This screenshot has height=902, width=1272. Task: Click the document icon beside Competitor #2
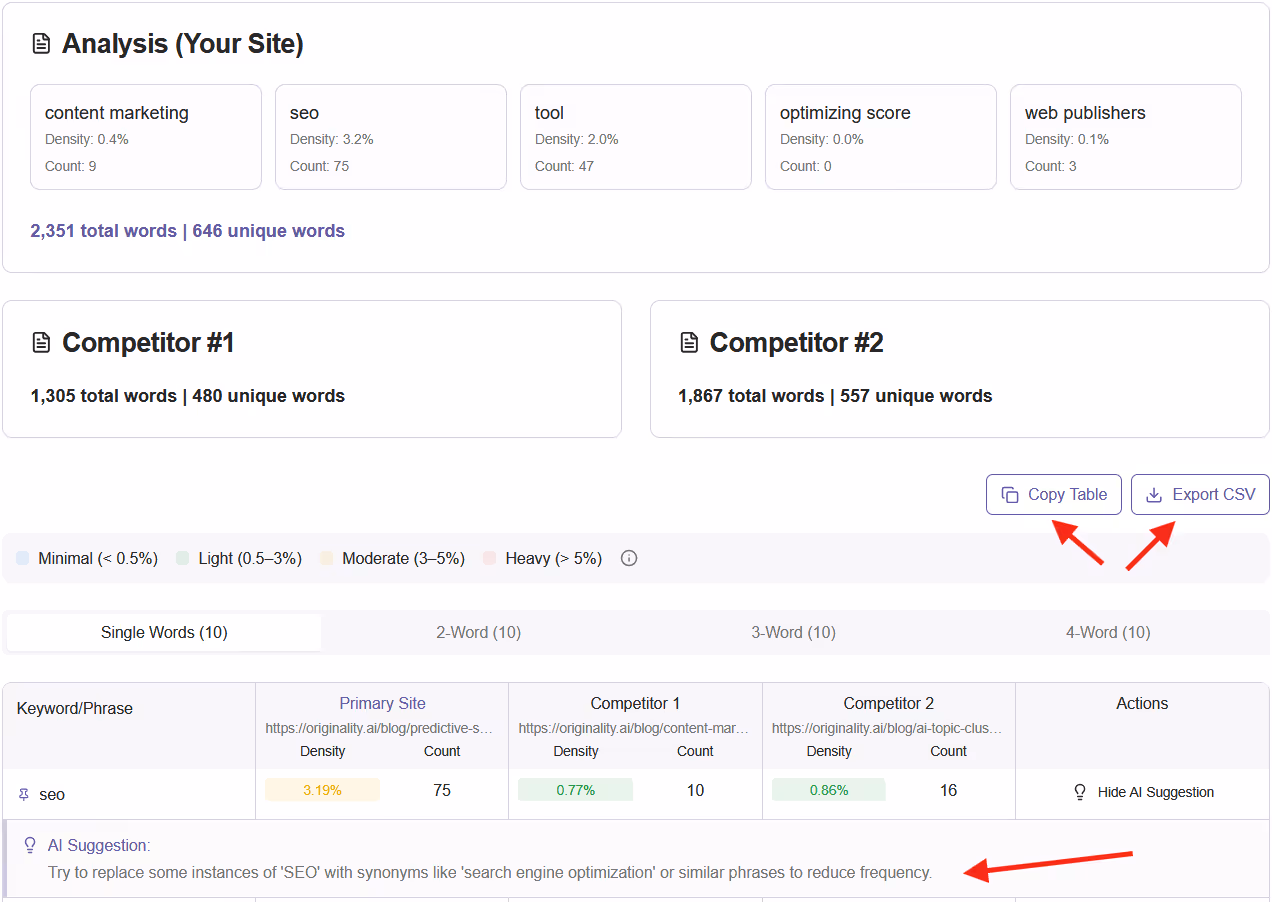(689, 342)
